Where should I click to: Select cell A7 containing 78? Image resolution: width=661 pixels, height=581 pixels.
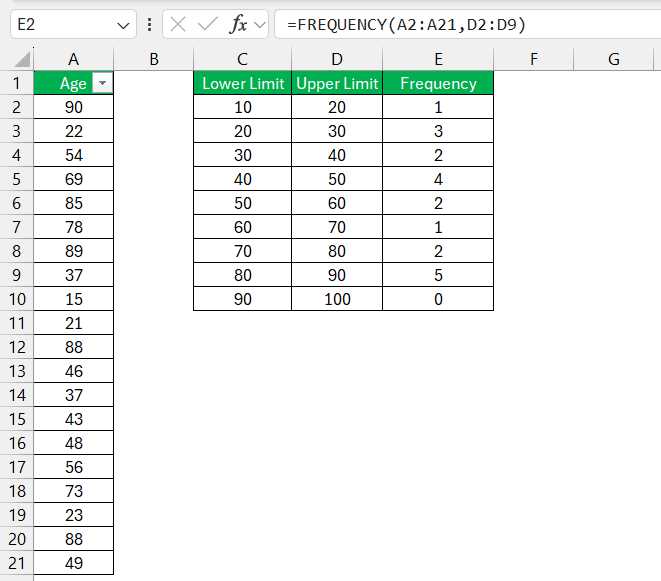click(73, 227)
